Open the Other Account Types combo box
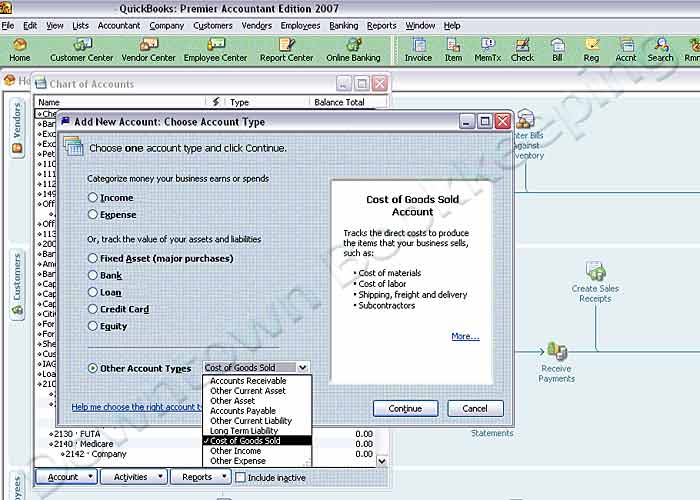 (x=256, y=367)
